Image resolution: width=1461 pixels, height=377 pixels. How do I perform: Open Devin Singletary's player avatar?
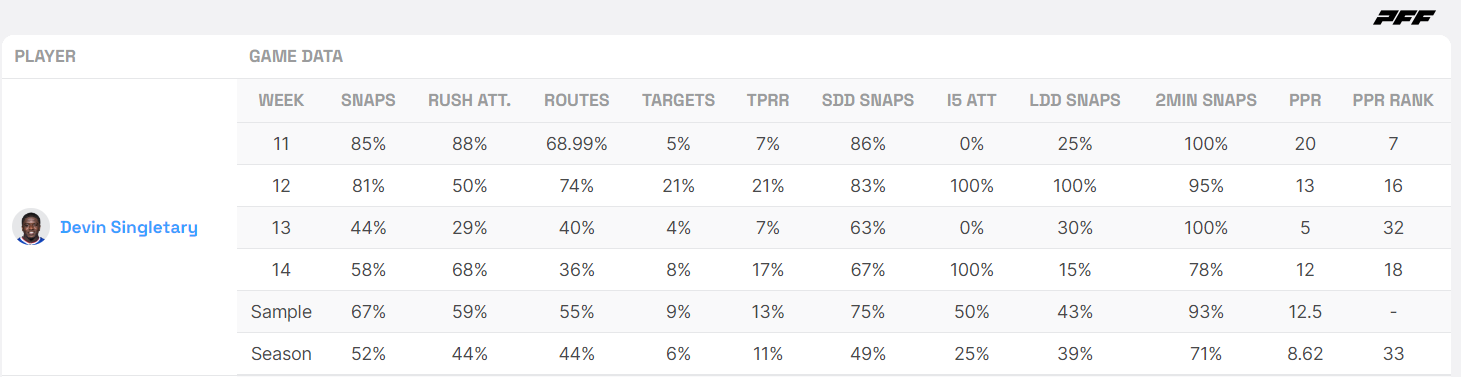[x=31, y=227]
